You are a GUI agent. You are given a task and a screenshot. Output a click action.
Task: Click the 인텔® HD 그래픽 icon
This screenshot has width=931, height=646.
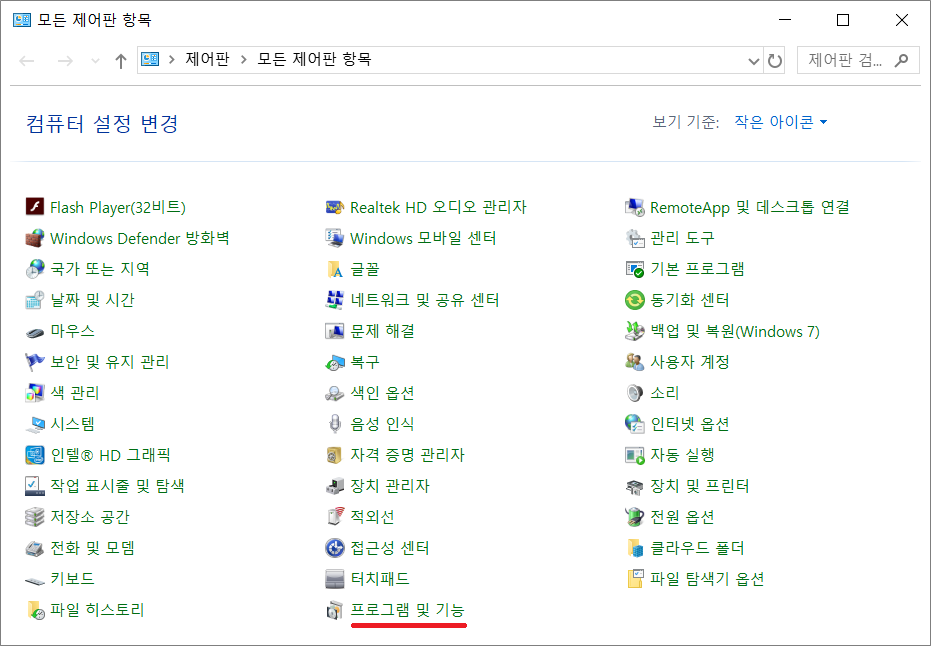coord(35,455)
